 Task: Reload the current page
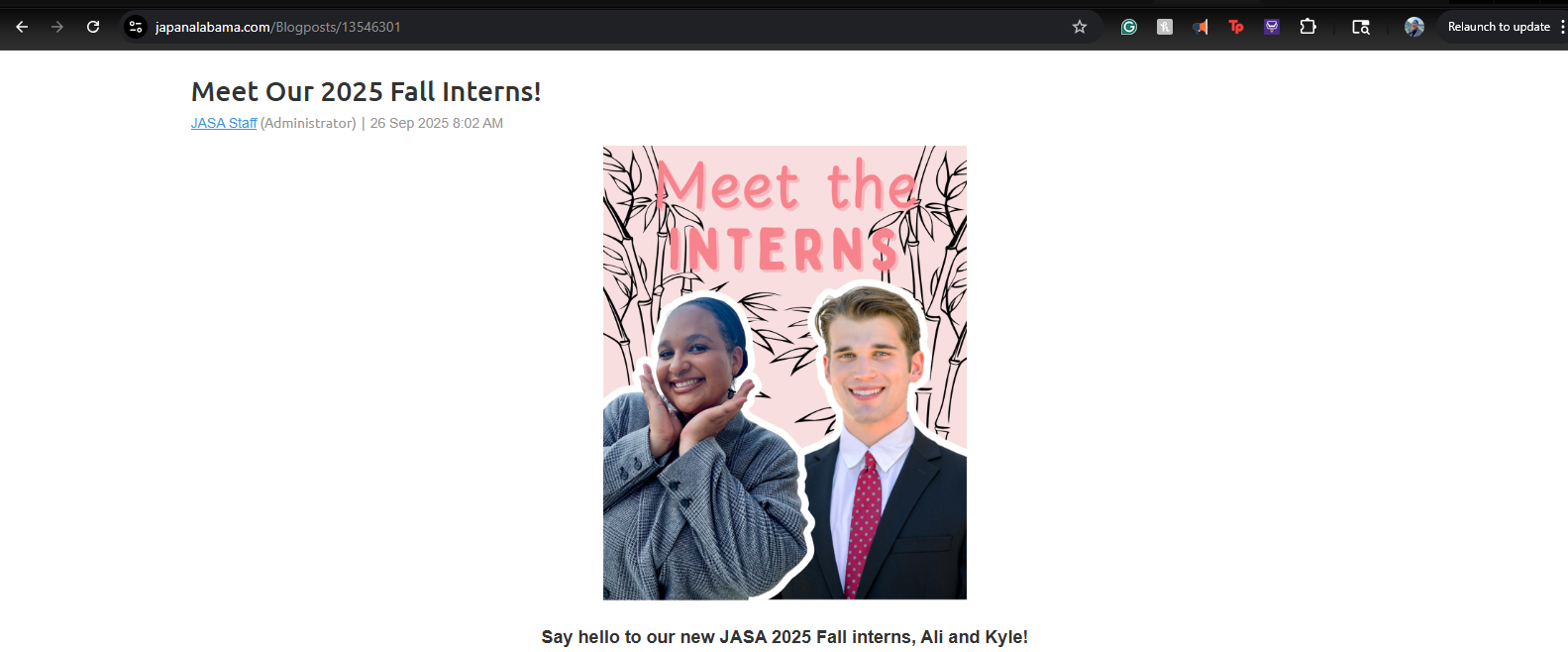coord(93,27)
